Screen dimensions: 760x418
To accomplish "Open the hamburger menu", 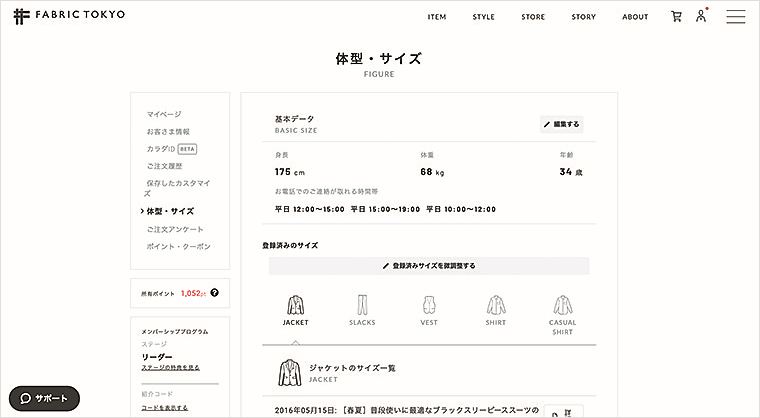I will pos(735,16).
